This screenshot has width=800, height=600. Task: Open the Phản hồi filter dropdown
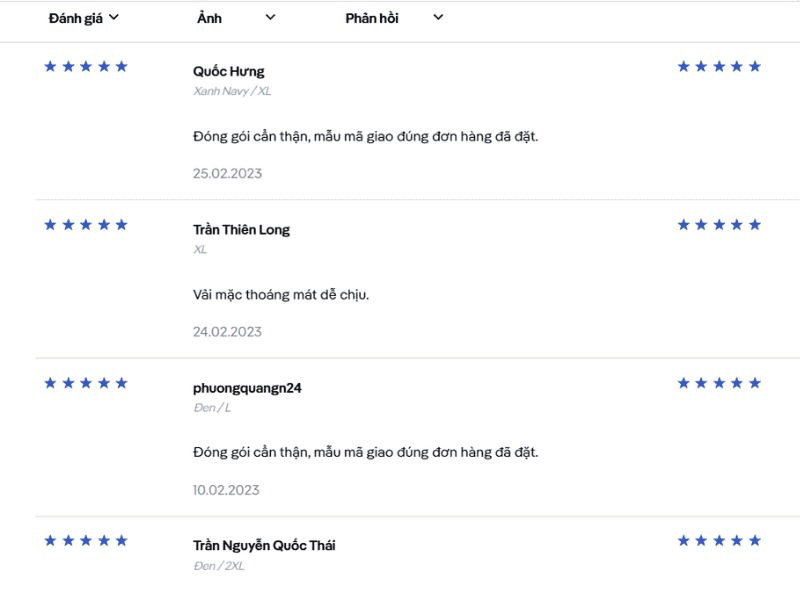(394, 17)
